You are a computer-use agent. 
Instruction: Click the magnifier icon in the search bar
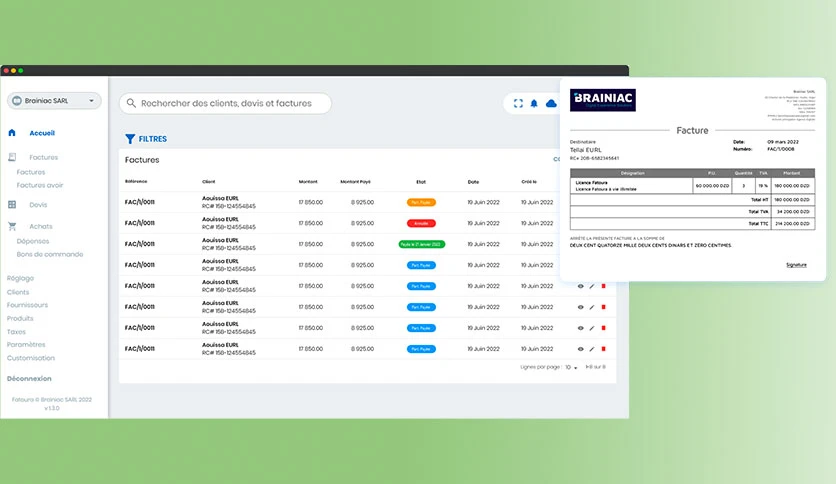[131, 103]
